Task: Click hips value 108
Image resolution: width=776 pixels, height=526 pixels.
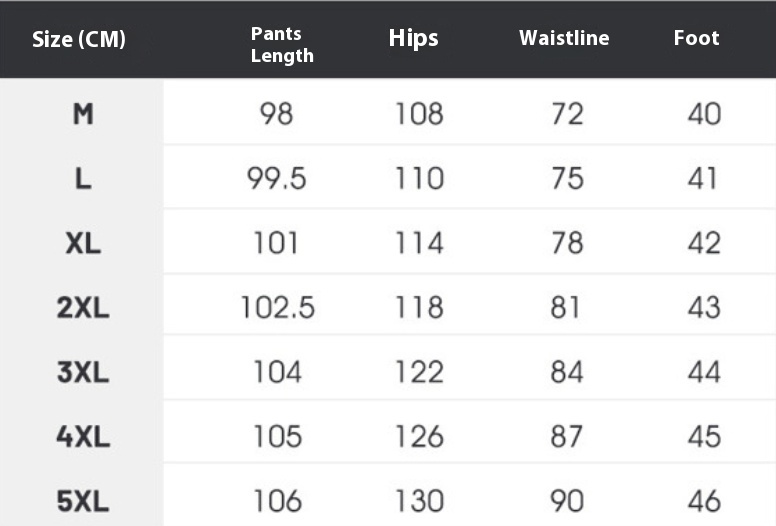Action: [x=419, y=114]
